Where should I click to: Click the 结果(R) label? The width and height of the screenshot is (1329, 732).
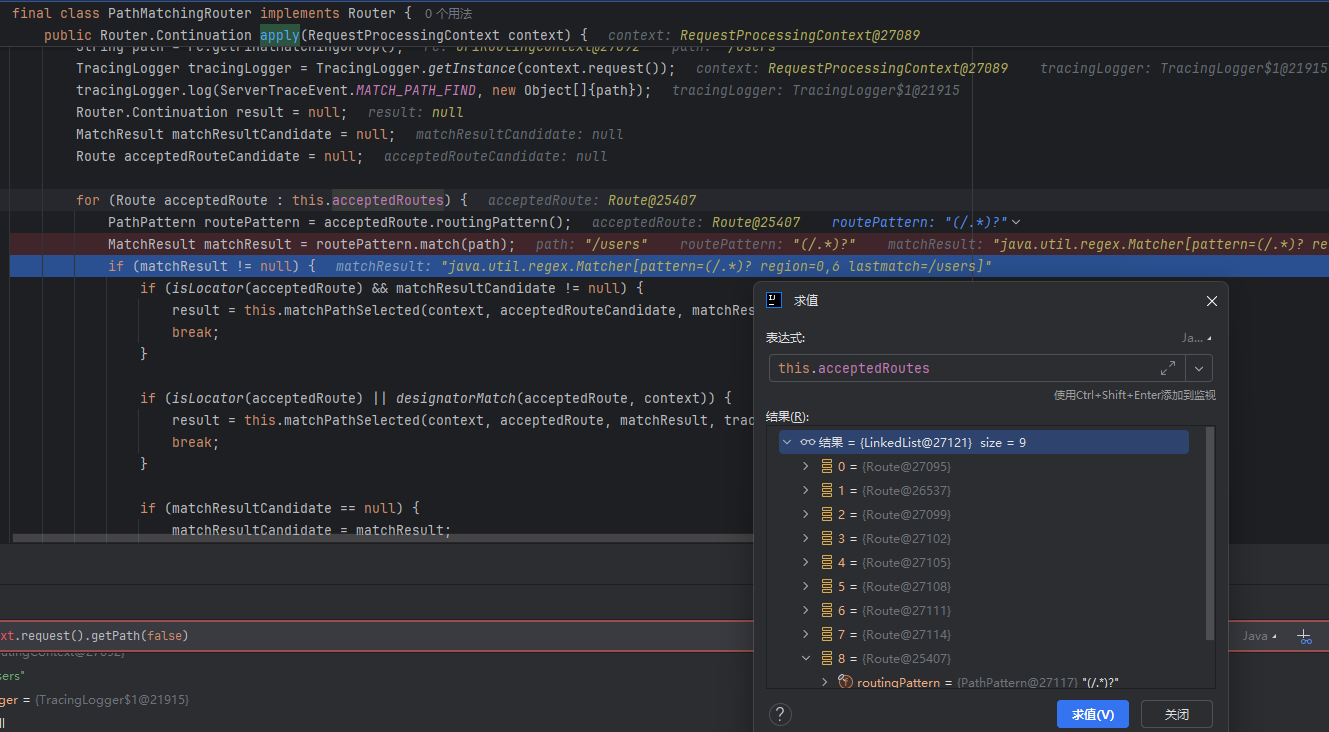[787, 416]
